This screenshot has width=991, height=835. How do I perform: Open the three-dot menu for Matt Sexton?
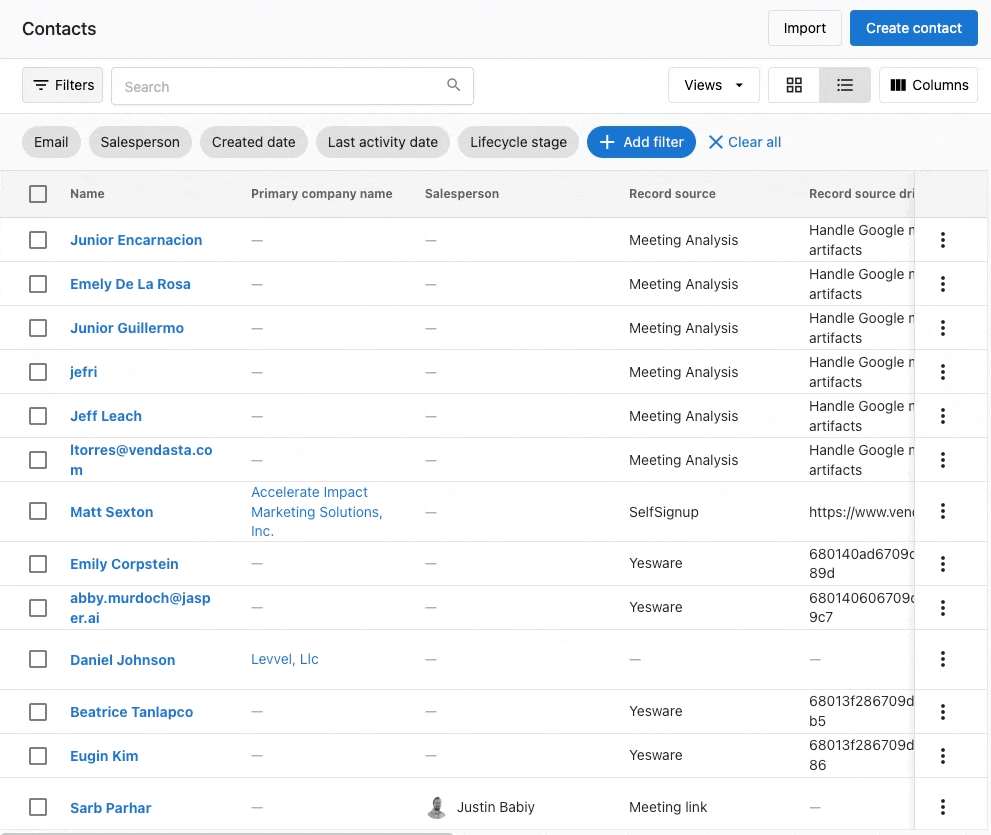click(x=942, y=511)
